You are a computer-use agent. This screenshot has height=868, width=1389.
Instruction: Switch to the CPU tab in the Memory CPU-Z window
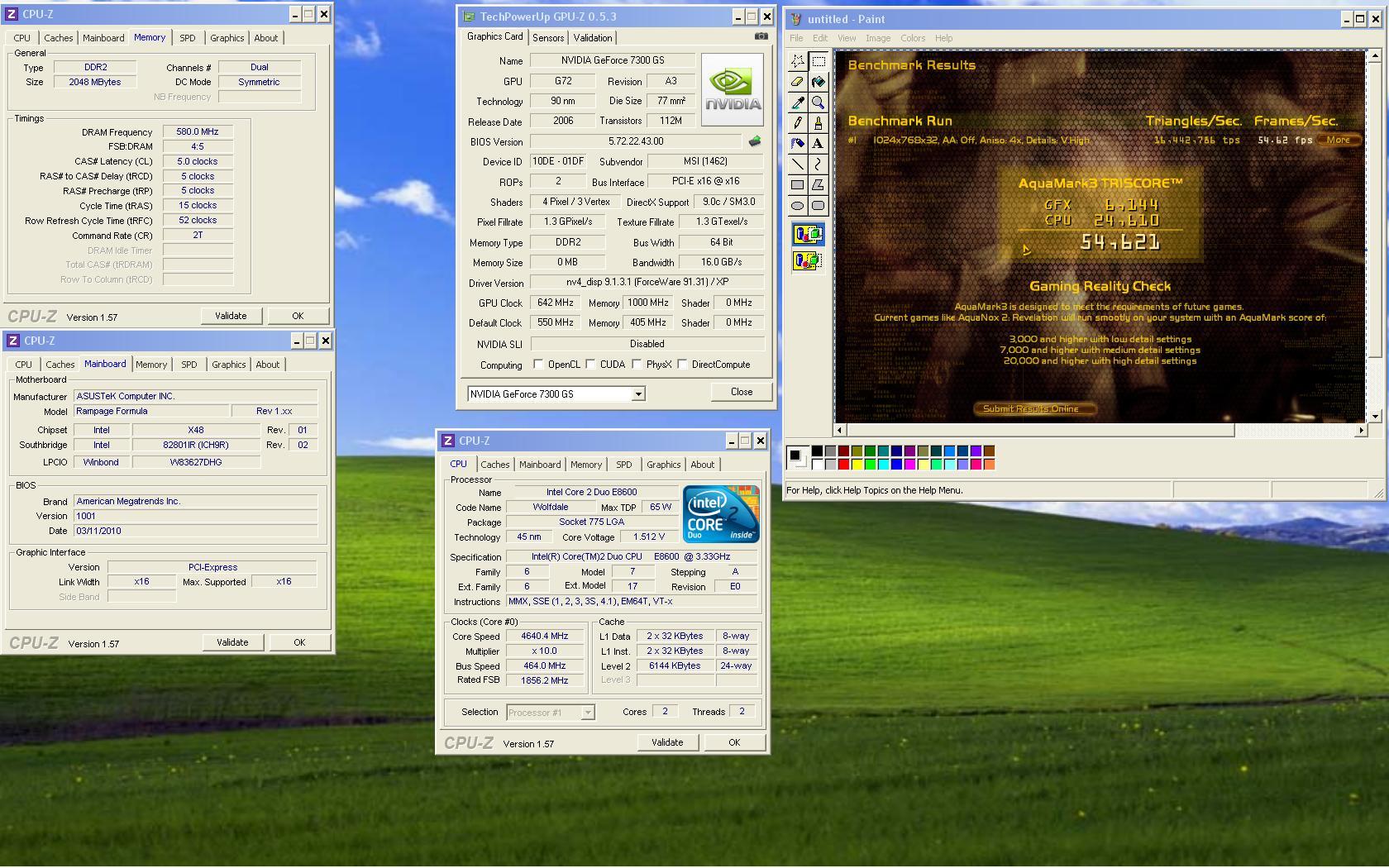(22, 38)
